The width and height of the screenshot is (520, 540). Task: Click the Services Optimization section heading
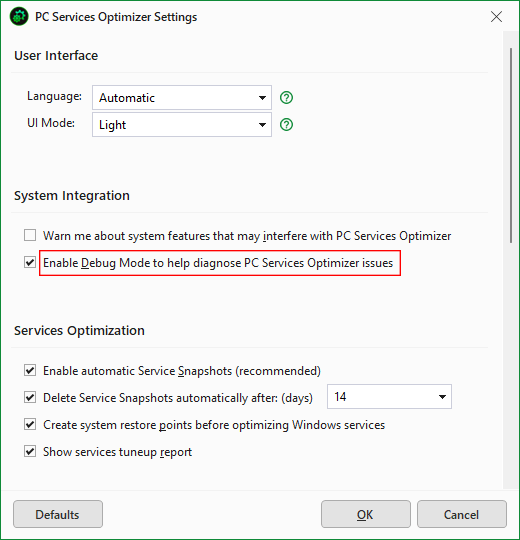click(79, 331)
